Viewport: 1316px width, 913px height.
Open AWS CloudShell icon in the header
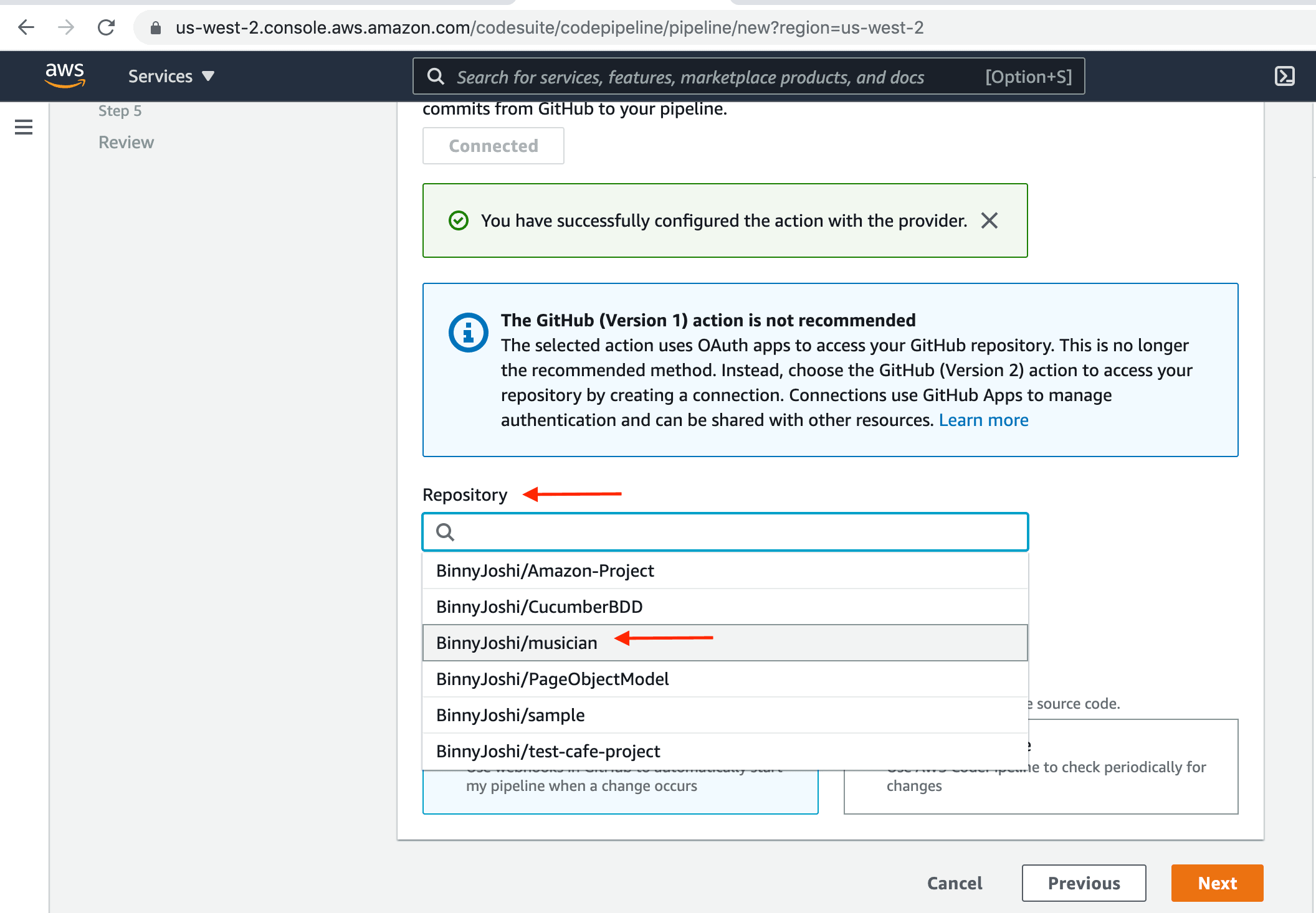1285,76
